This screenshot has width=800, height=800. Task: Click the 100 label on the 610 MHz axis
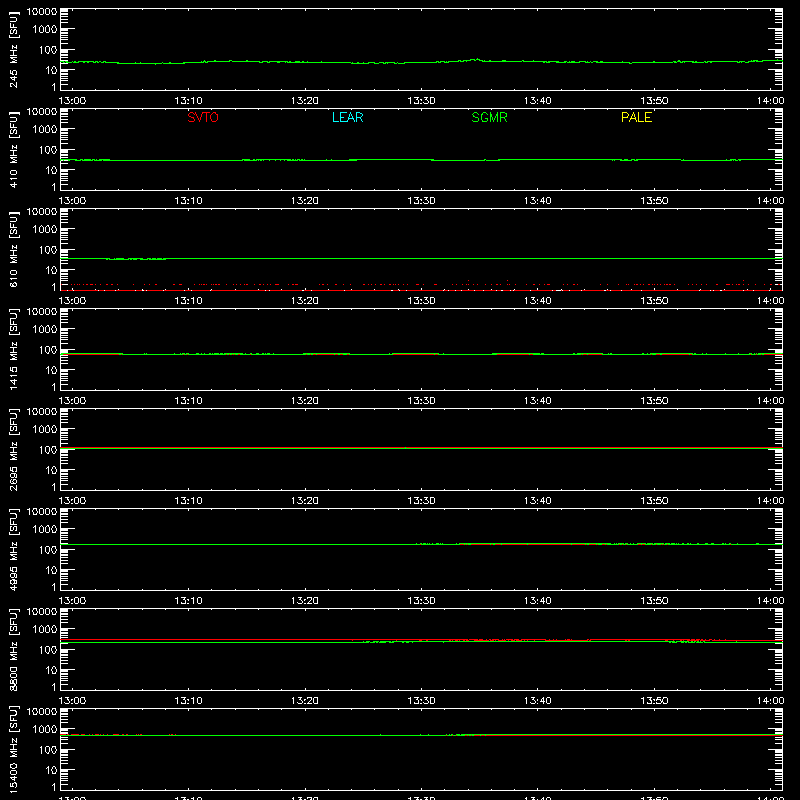(x=48, y=249)
